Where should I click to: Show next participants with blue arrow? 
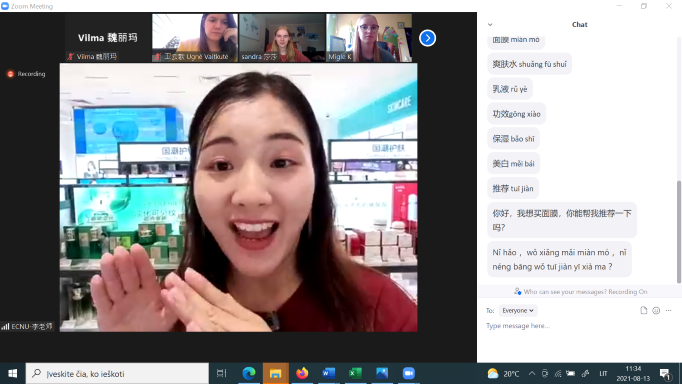(427, 38)
